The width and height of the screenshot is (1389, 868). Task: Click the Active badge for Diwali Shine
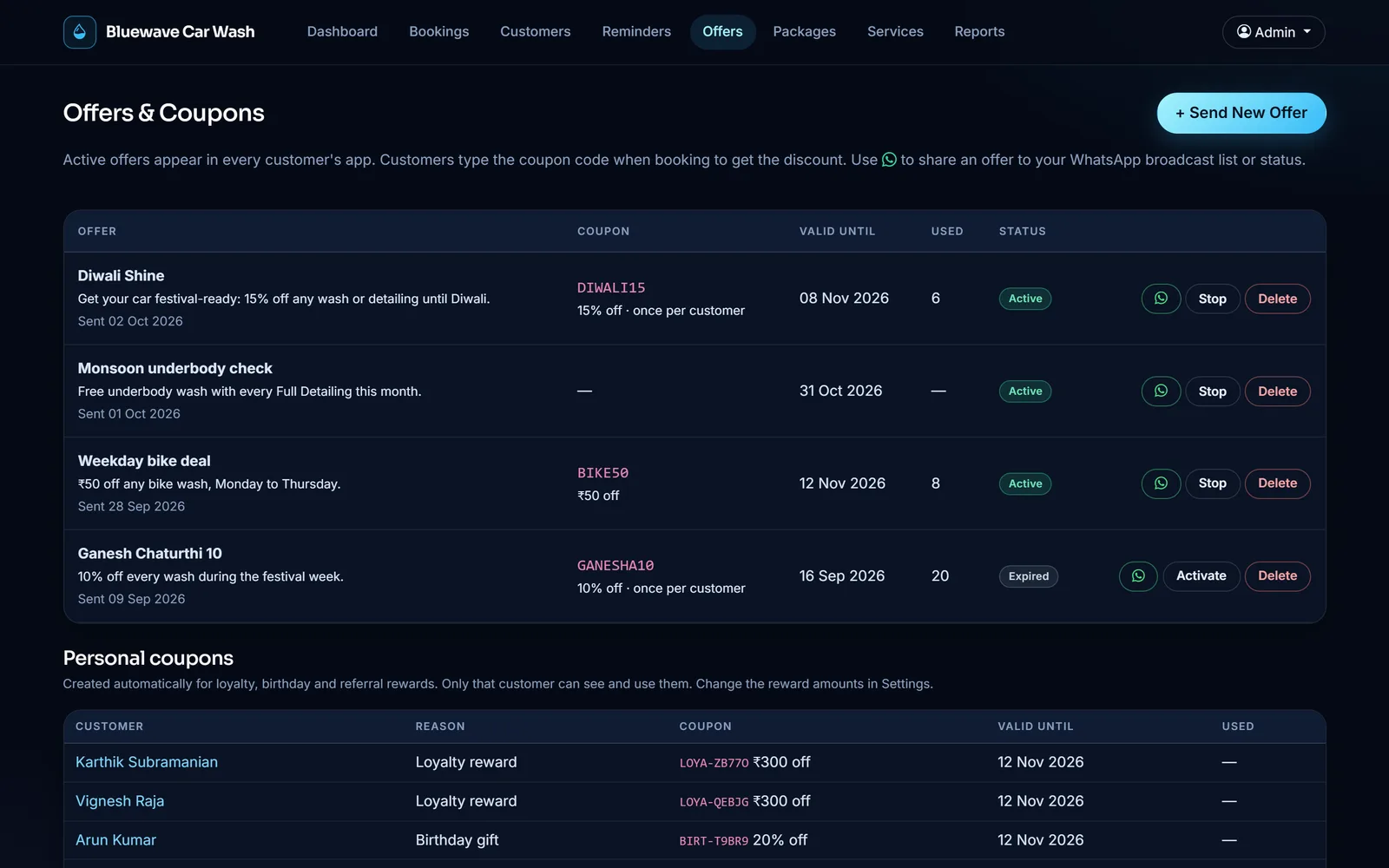pos(1025,299)
